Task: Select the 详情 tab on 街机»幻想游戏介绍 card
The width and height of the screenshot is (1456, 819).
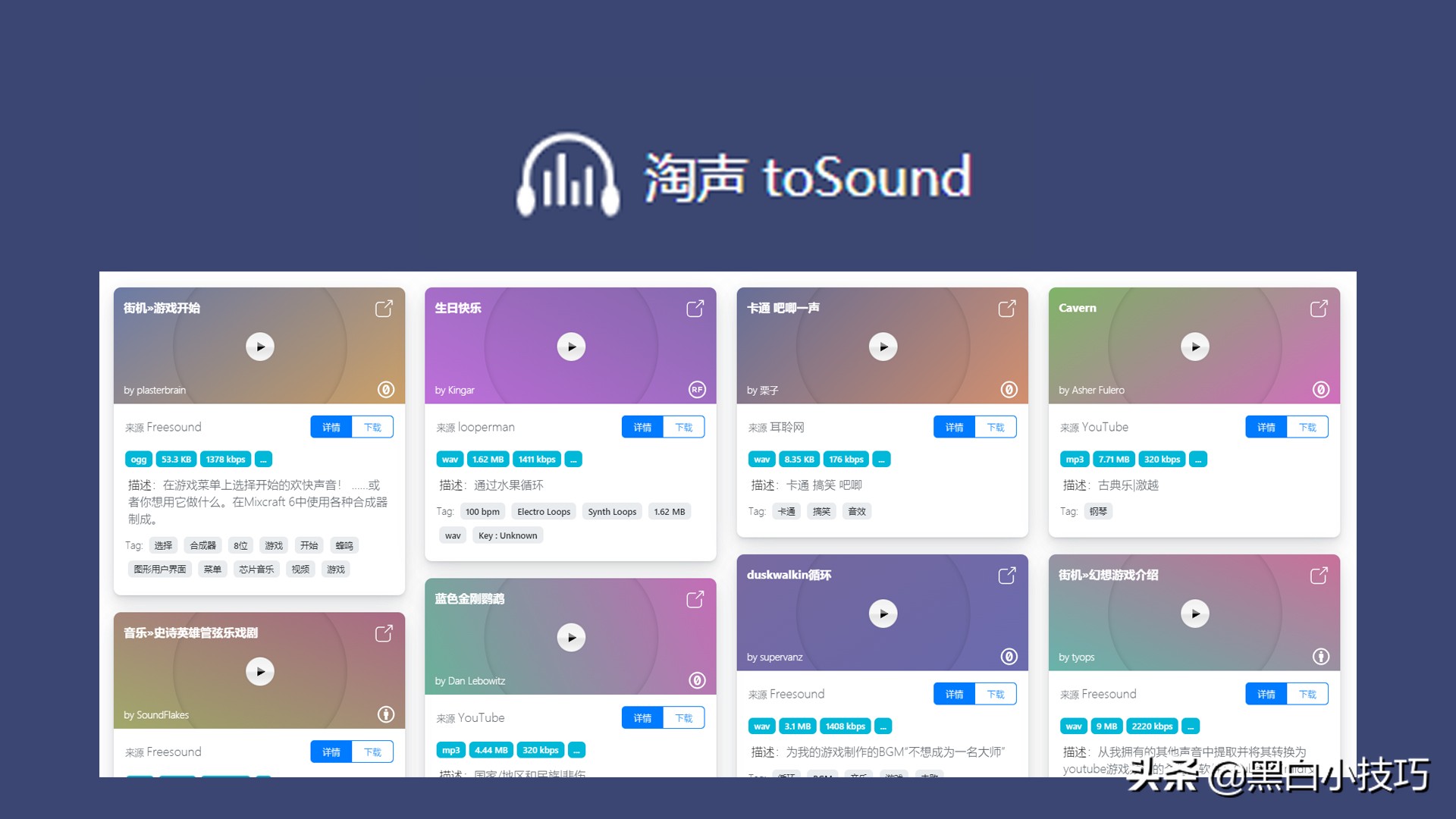Action: click(x=1265, y=694)
